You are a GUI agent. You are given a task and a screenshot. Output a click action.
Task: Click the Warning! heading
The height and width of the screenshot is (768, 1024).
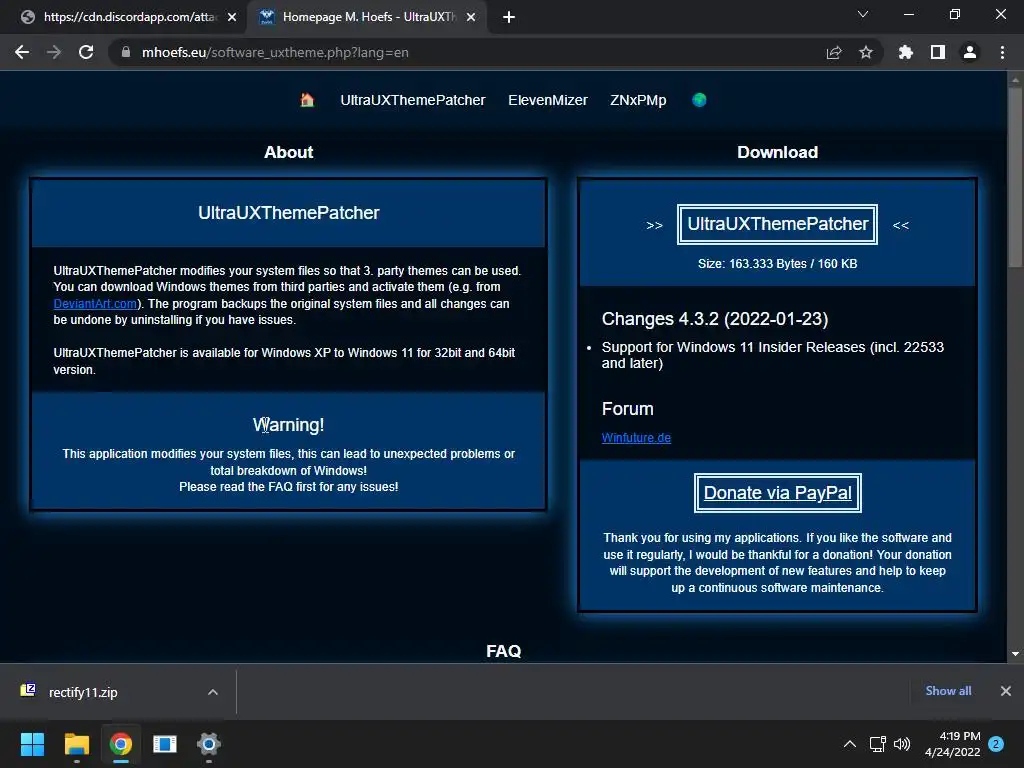pos(288,424)
